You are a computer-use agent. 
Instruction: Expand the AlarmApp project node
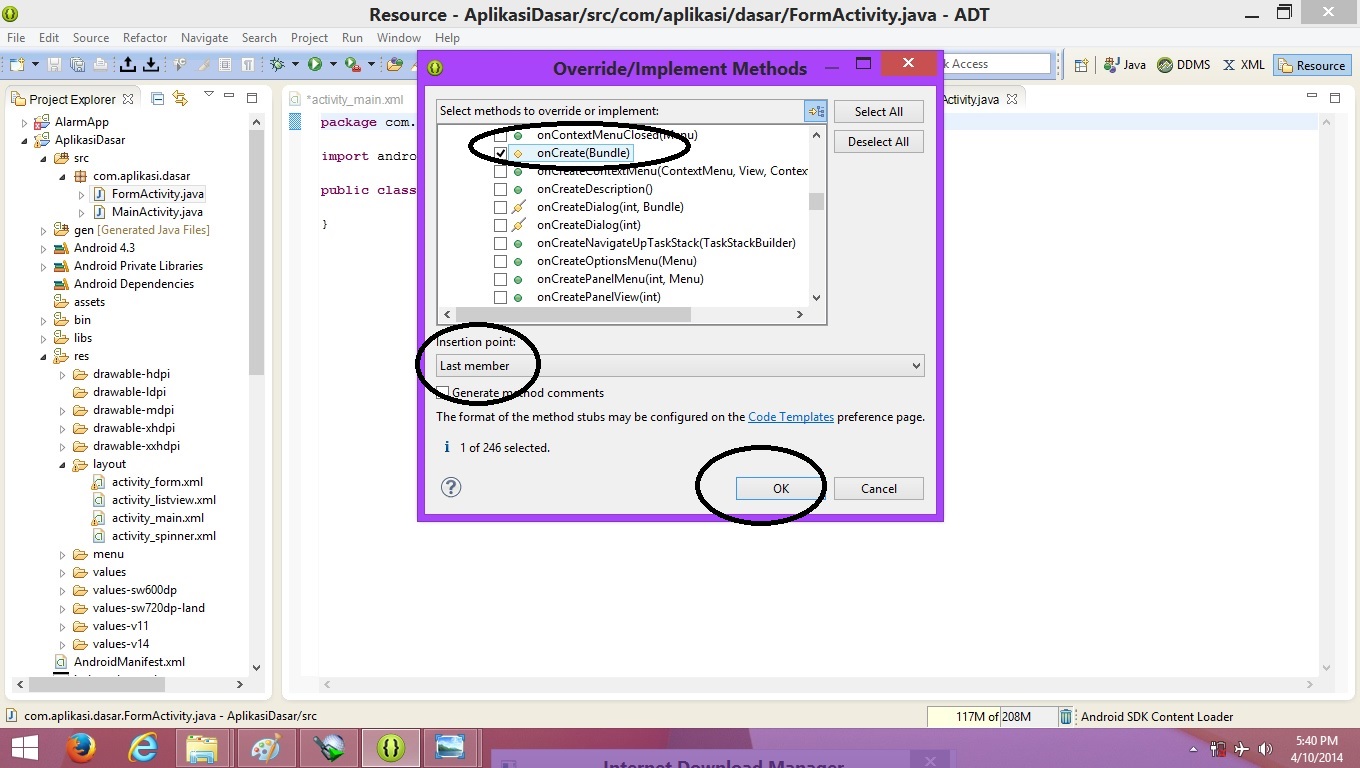[25, 122]
